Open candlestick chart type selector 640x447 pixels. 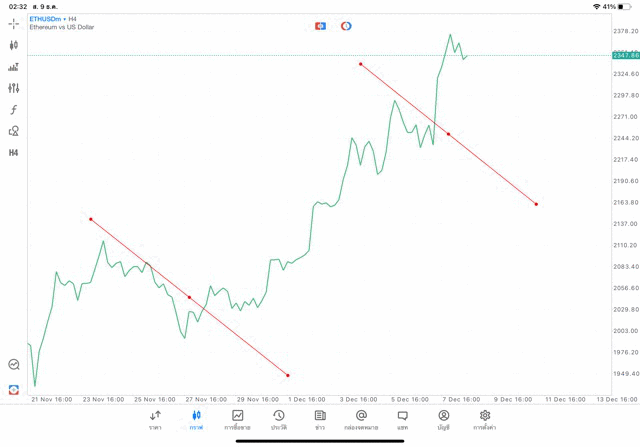tap(14, 45)
